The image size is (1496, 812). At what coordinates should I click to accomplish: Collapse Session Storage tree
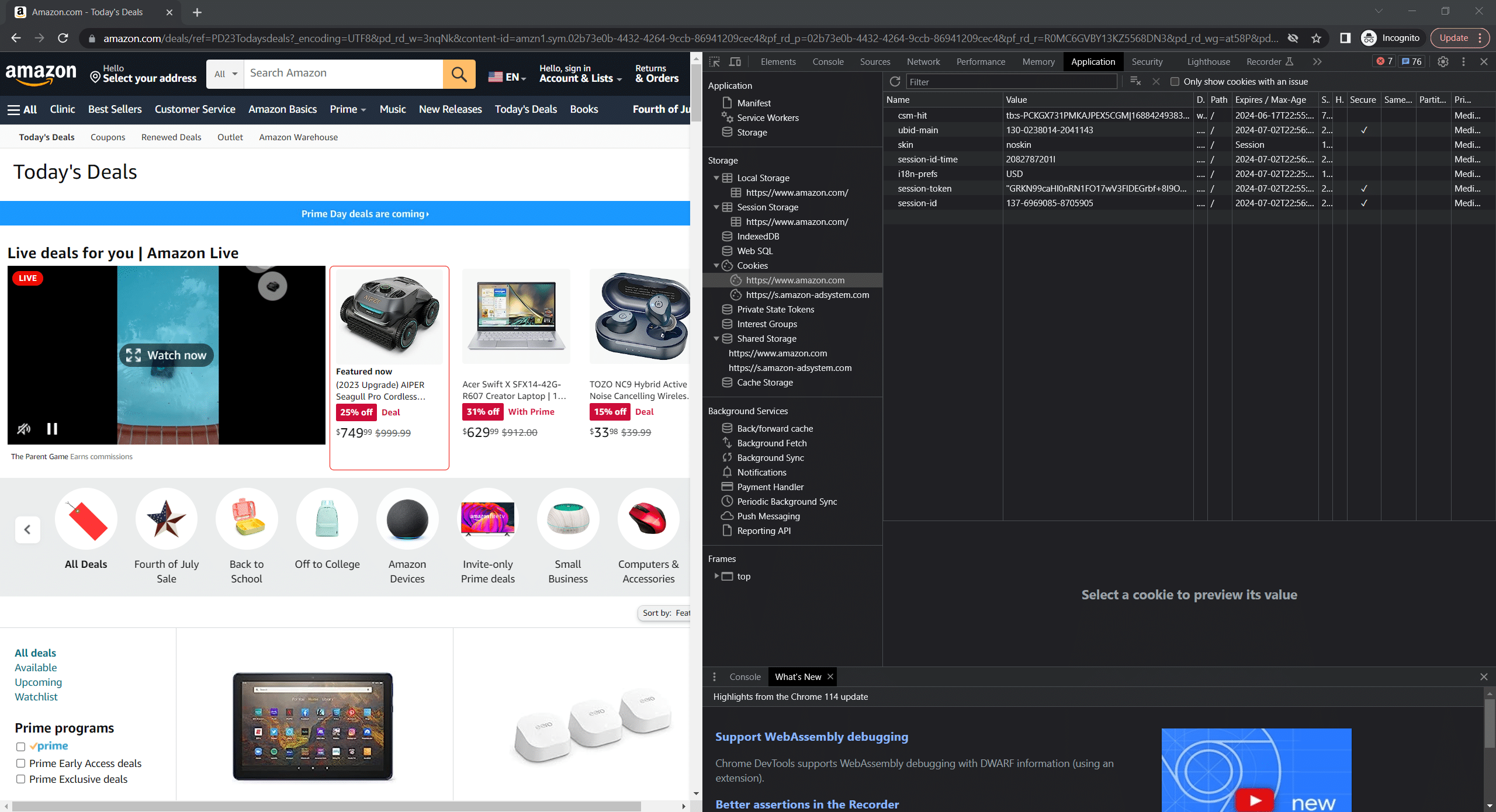pos(716,207)
